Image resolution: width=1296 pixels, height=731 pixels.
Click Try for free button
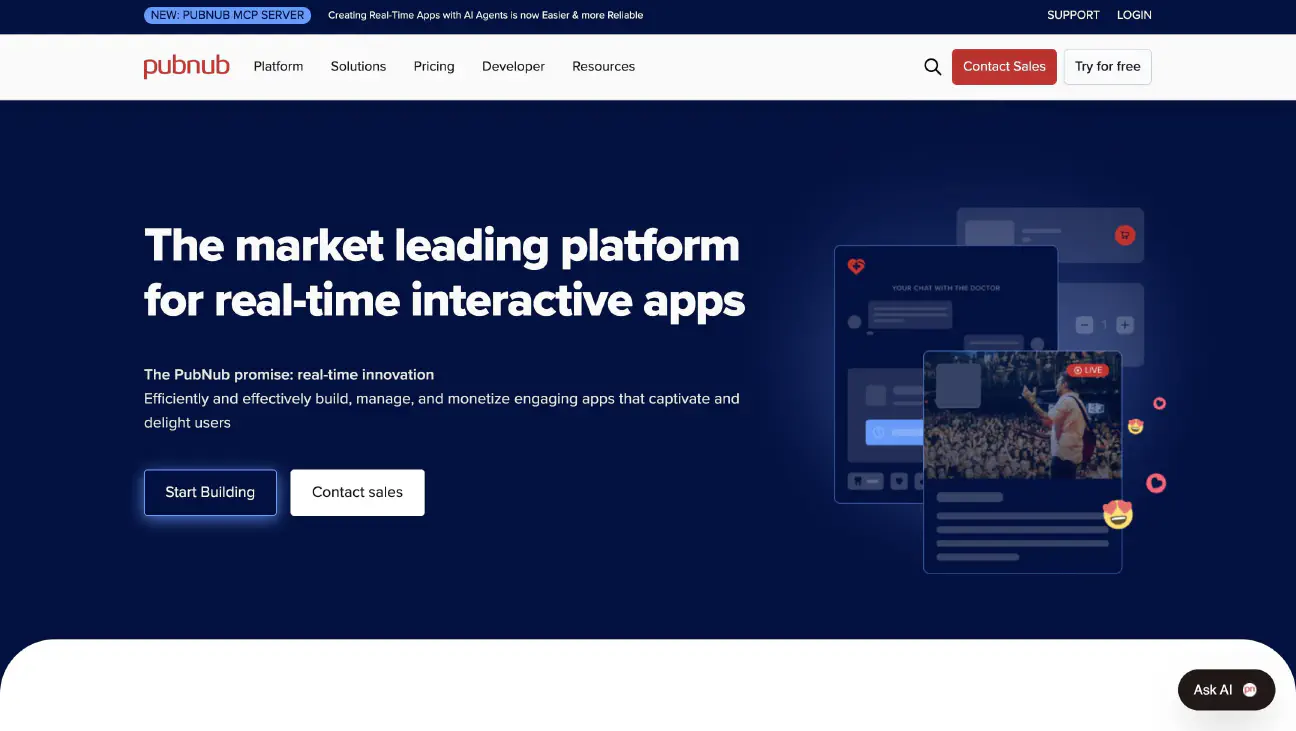point(1107,67)
